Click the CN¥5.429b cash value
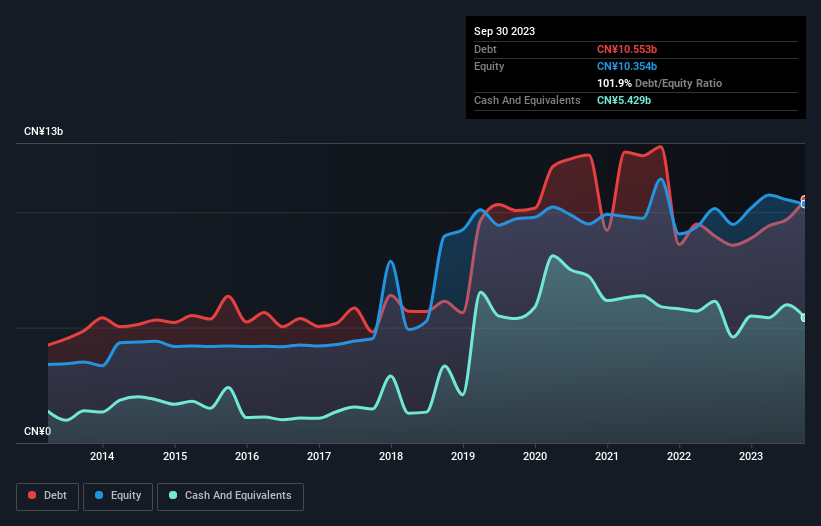This screenshot has height=526, width=821. 624,100
